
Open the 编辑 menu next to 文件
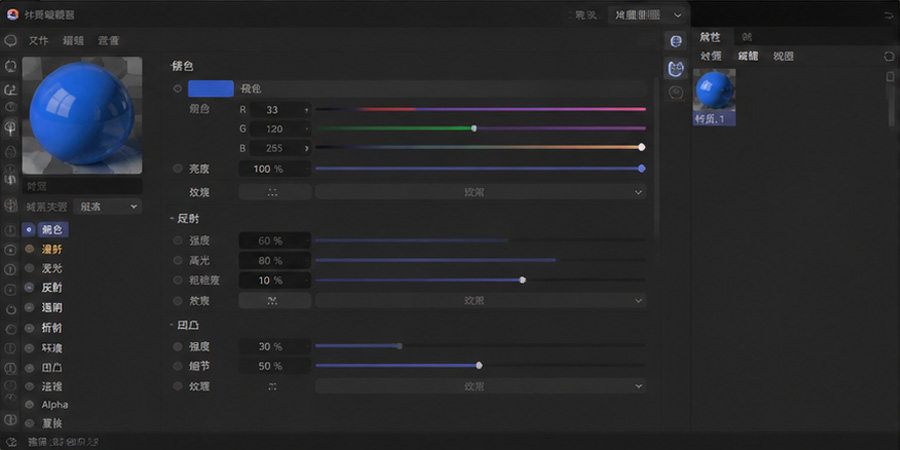73,41
